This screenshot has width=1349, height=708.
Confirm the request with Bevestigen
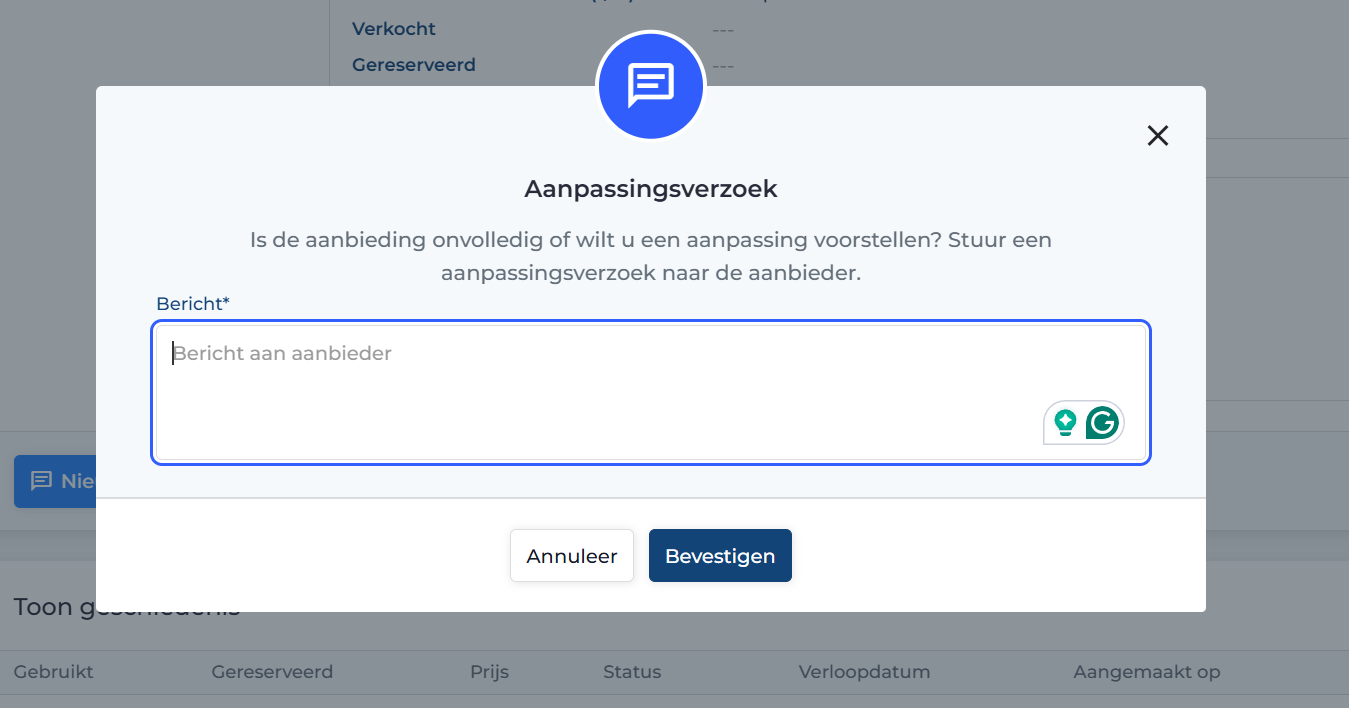click(720, 556)
